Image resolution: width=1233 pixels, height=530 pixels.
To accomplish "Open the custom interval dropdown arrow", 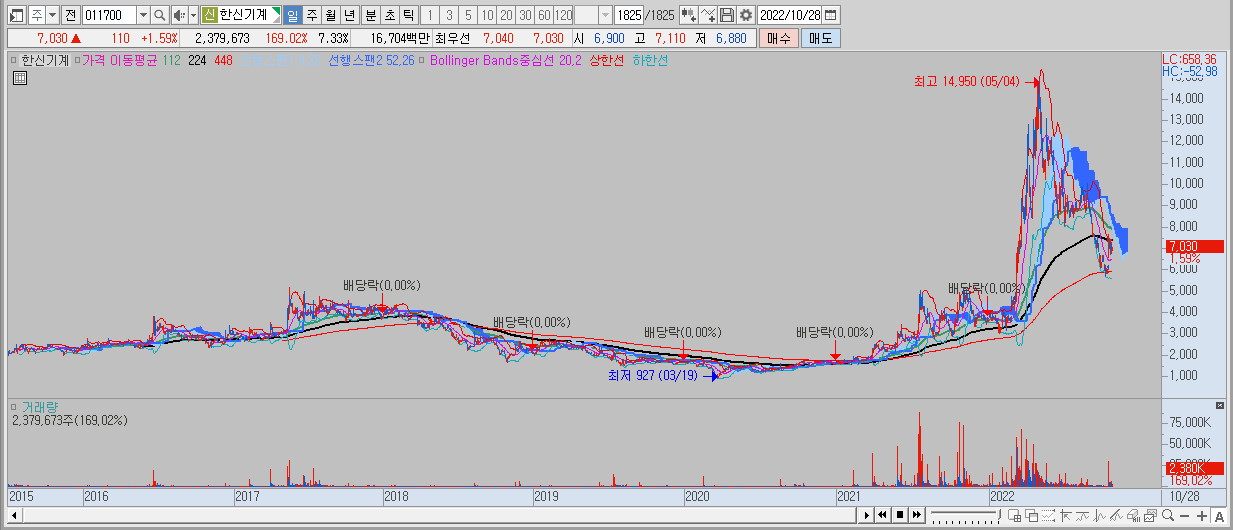I will (x=605, y=15).
